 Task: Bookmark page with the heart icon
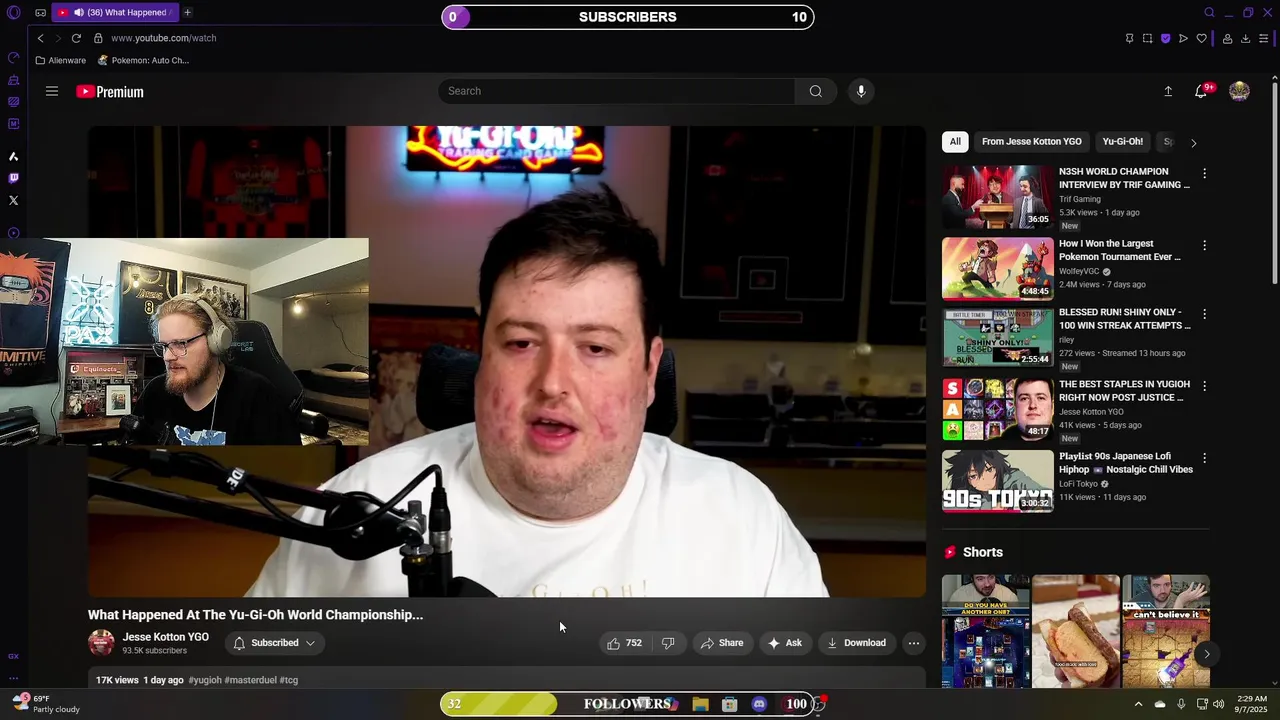[x=1201, y=39]
